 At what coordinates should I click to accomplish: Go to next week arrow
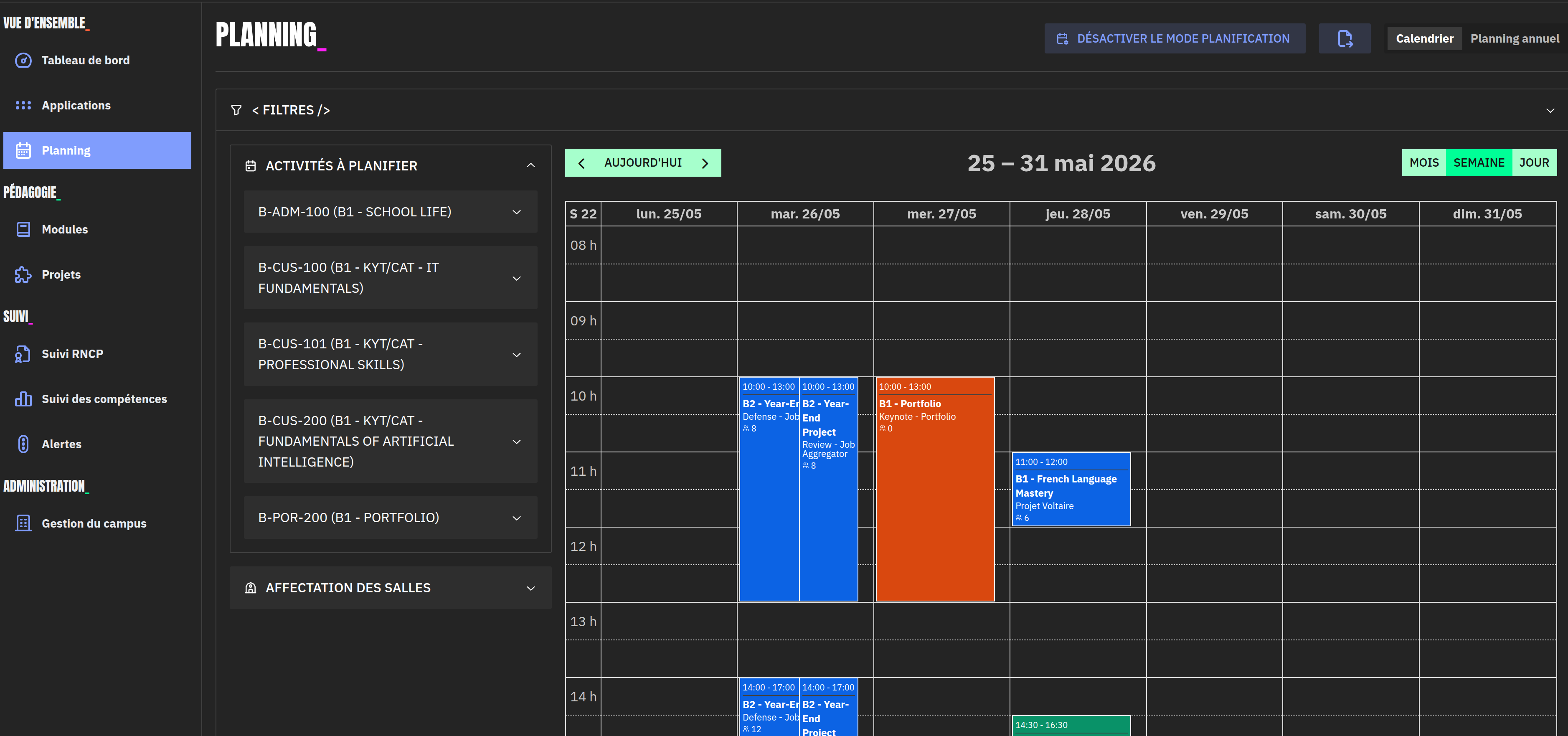[x=705, y=163]
